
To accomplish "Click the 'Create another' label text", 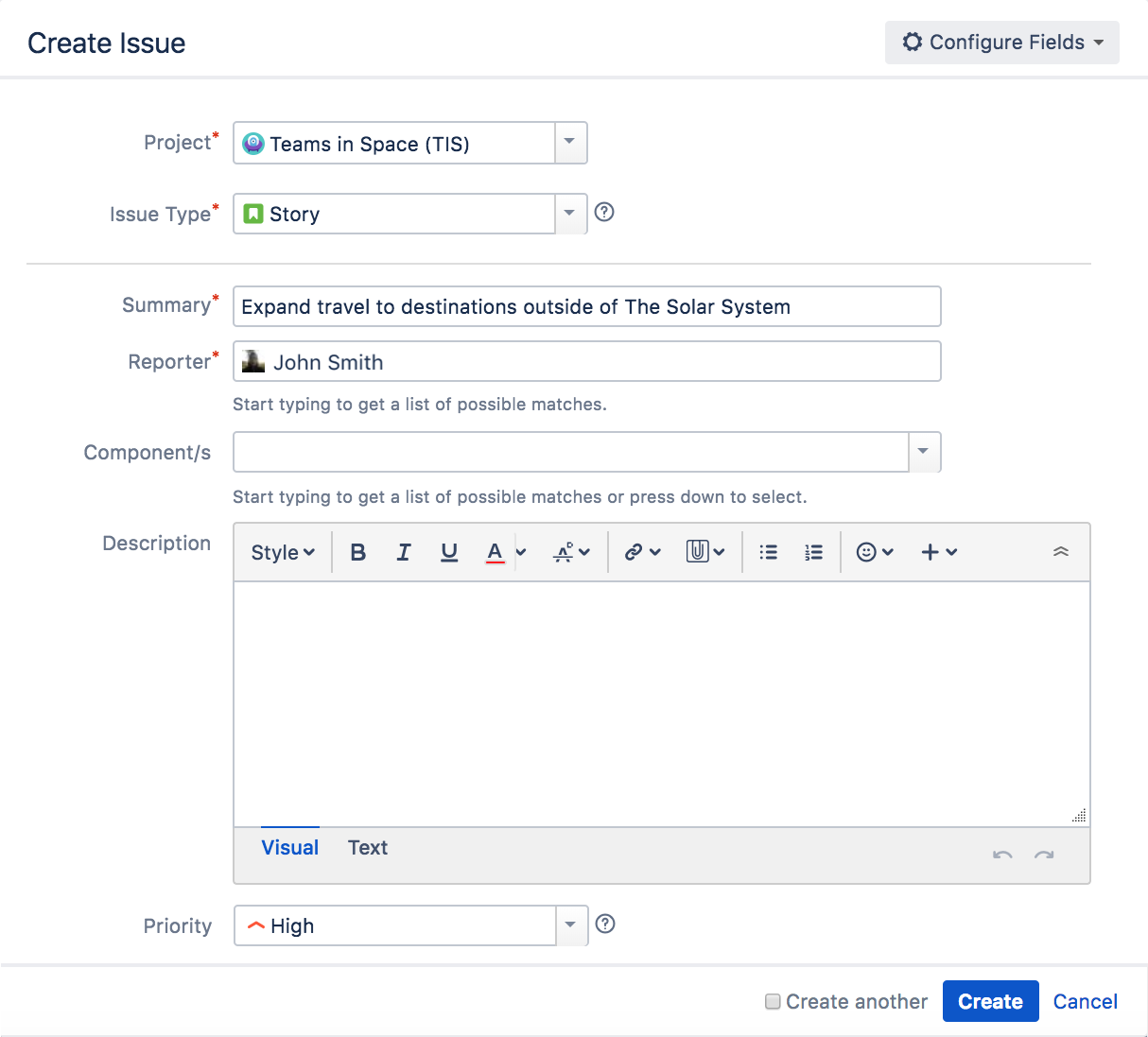I will (857, 1001).
